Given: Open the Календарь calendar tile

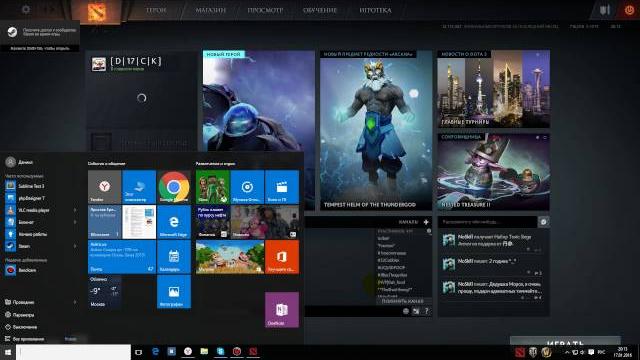Looking at the screenshot, I should [x=174, y=257].
